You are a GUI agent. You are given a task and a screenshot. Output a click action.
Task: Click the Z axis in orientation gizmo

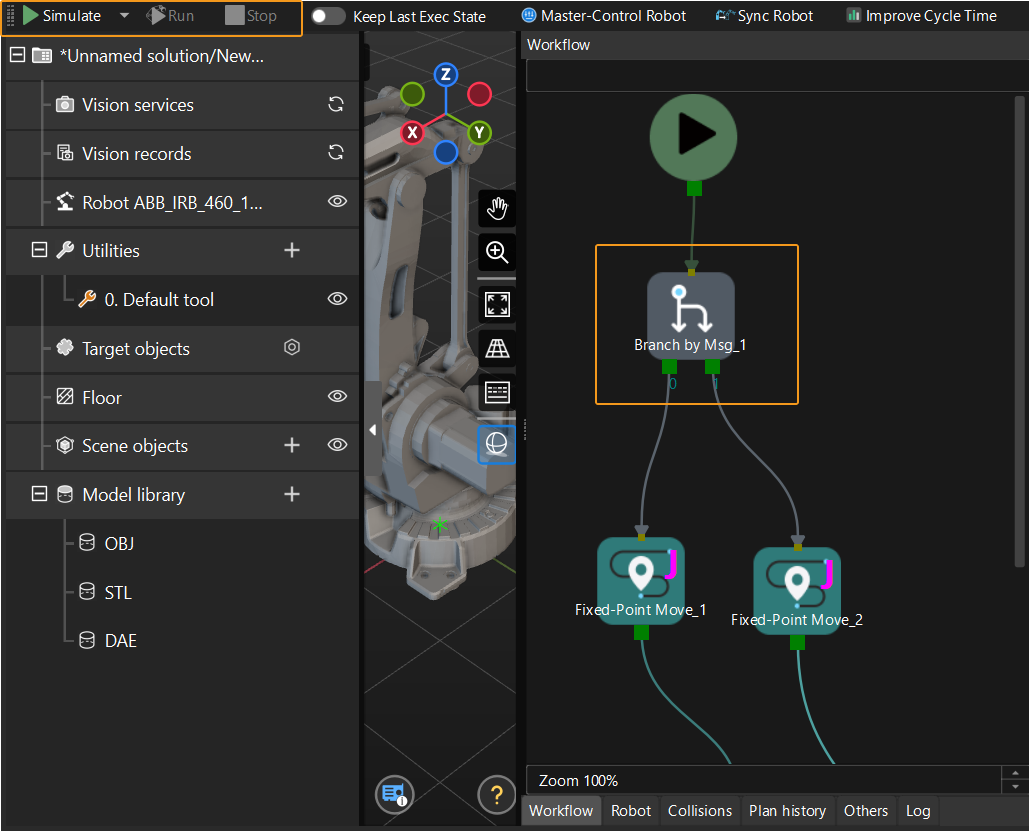point(446,75)
